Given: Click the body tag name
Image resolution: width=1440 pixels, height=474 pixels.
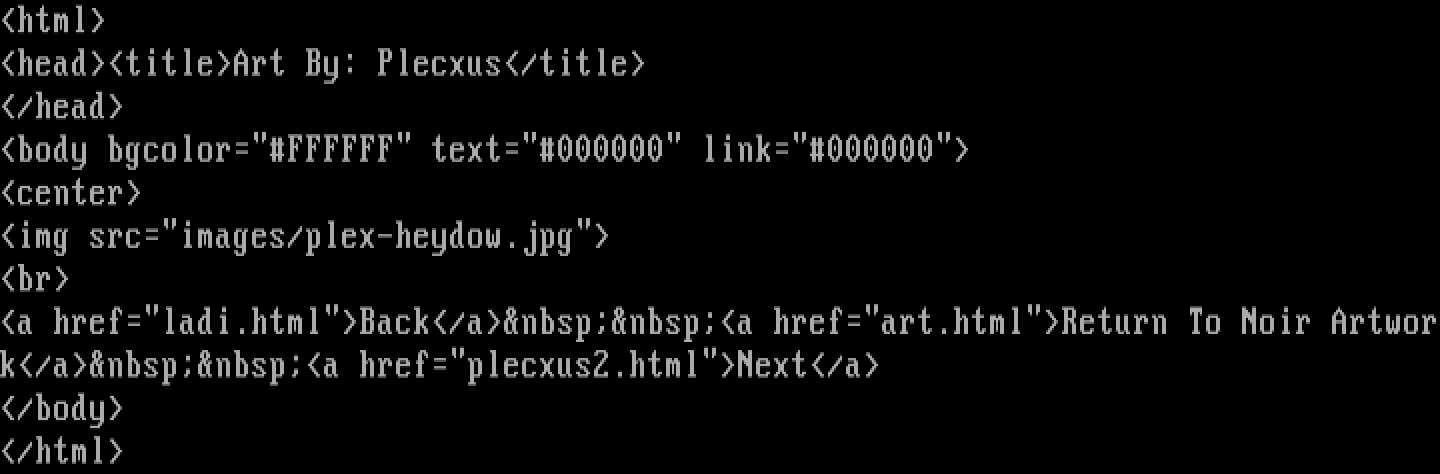Looking at the screenshot, I should [x=53, y=150].
